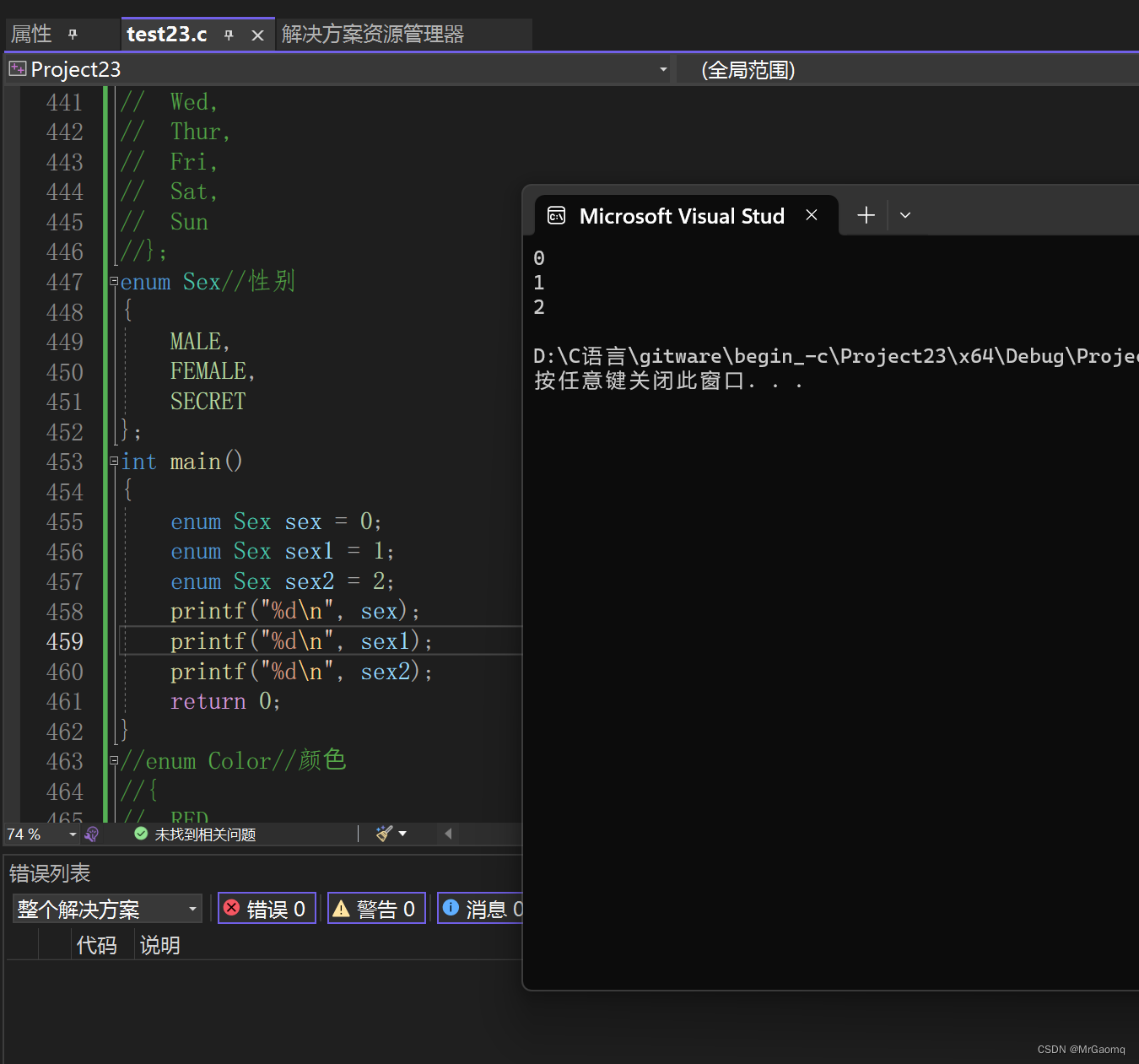This screenshot has height=1064, width=1139.
Task: Click the 未找到相关问题 status check
Action: 195,834
